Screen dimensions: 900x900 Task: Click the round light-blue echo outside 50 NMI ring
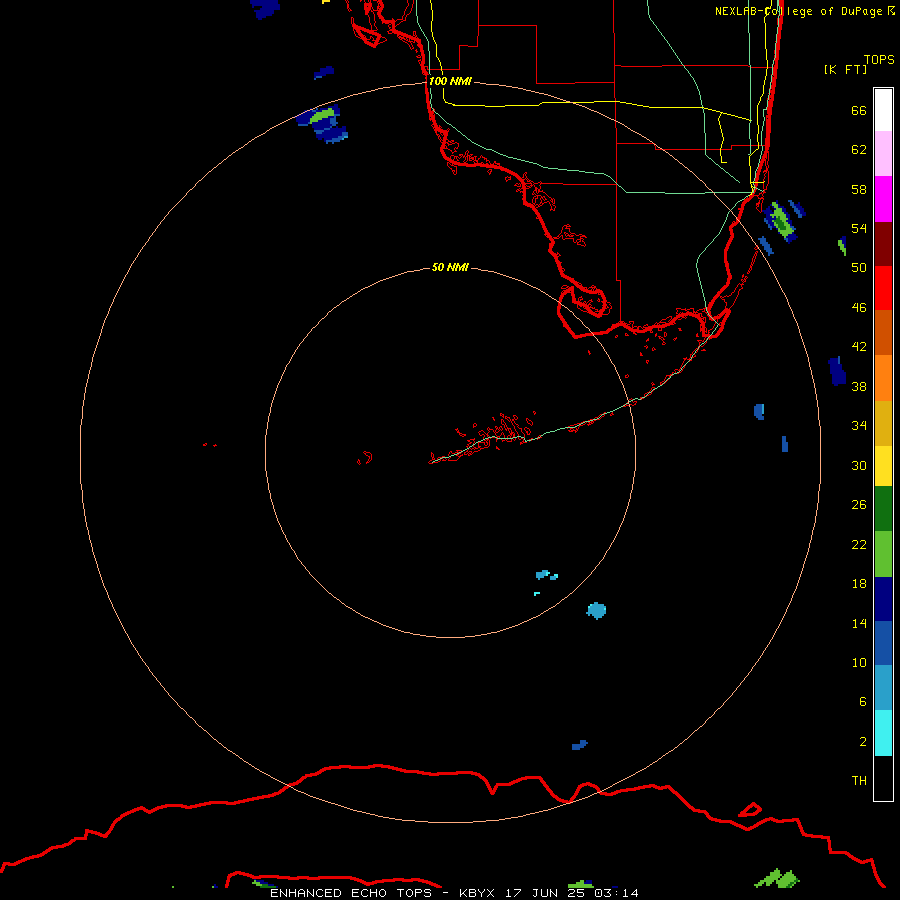coord(596,611)
